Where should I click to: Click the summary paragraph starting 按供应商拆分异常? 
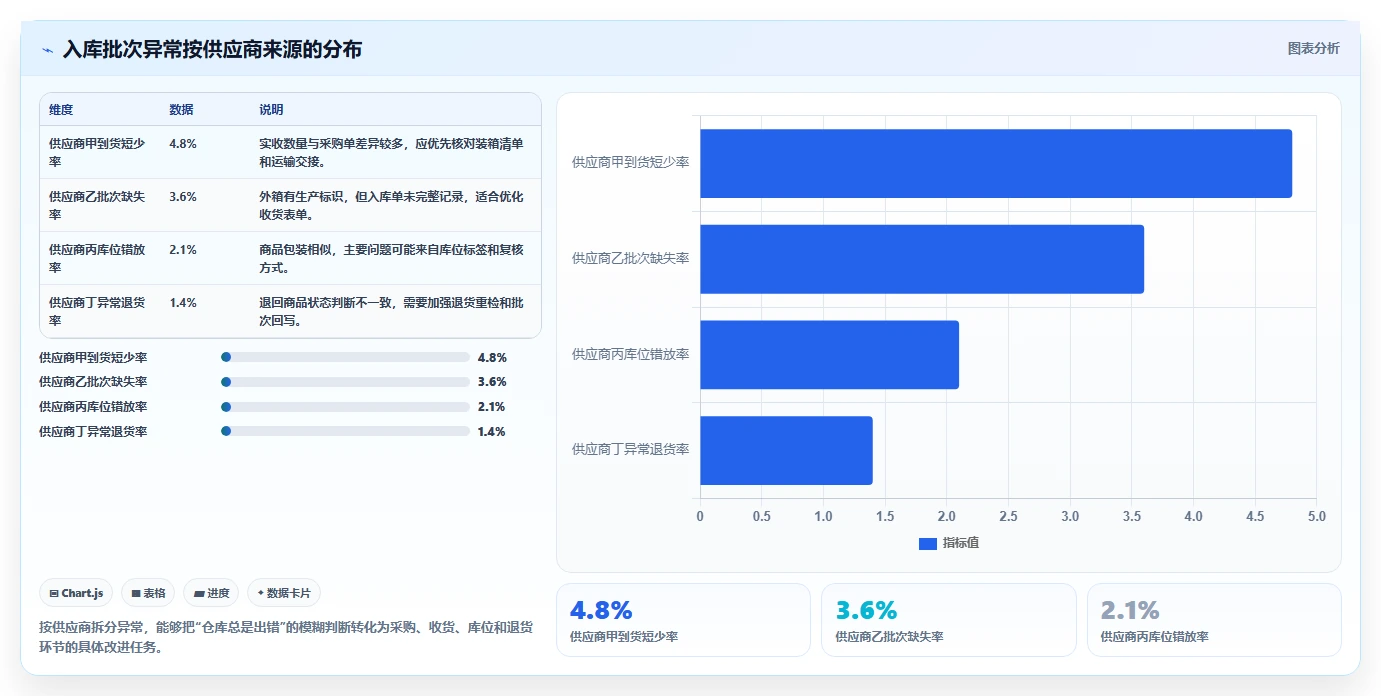tap(286, 637)
